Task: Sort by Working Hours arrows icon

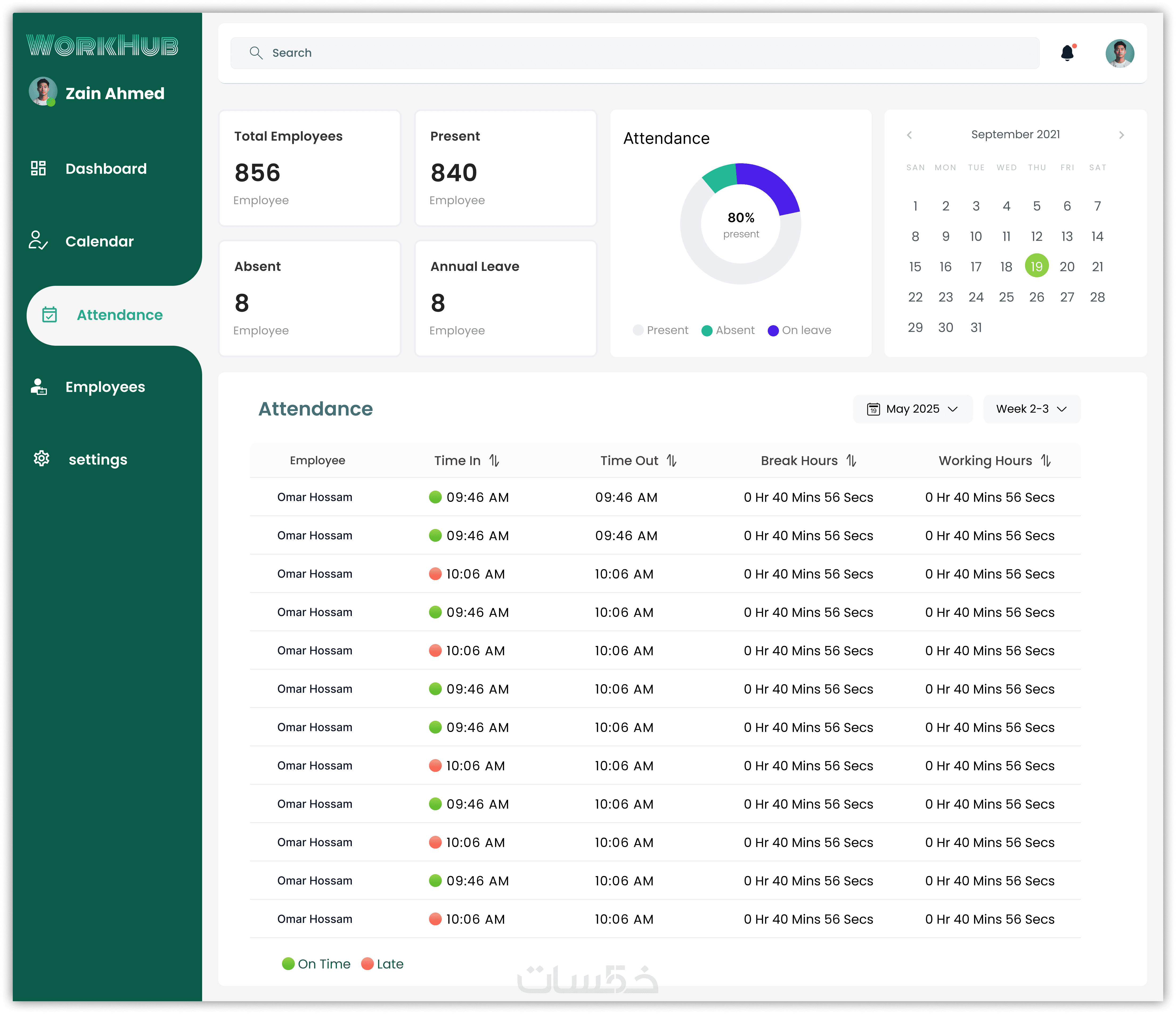Action: pyautogui.click(x=1046, y=461)
